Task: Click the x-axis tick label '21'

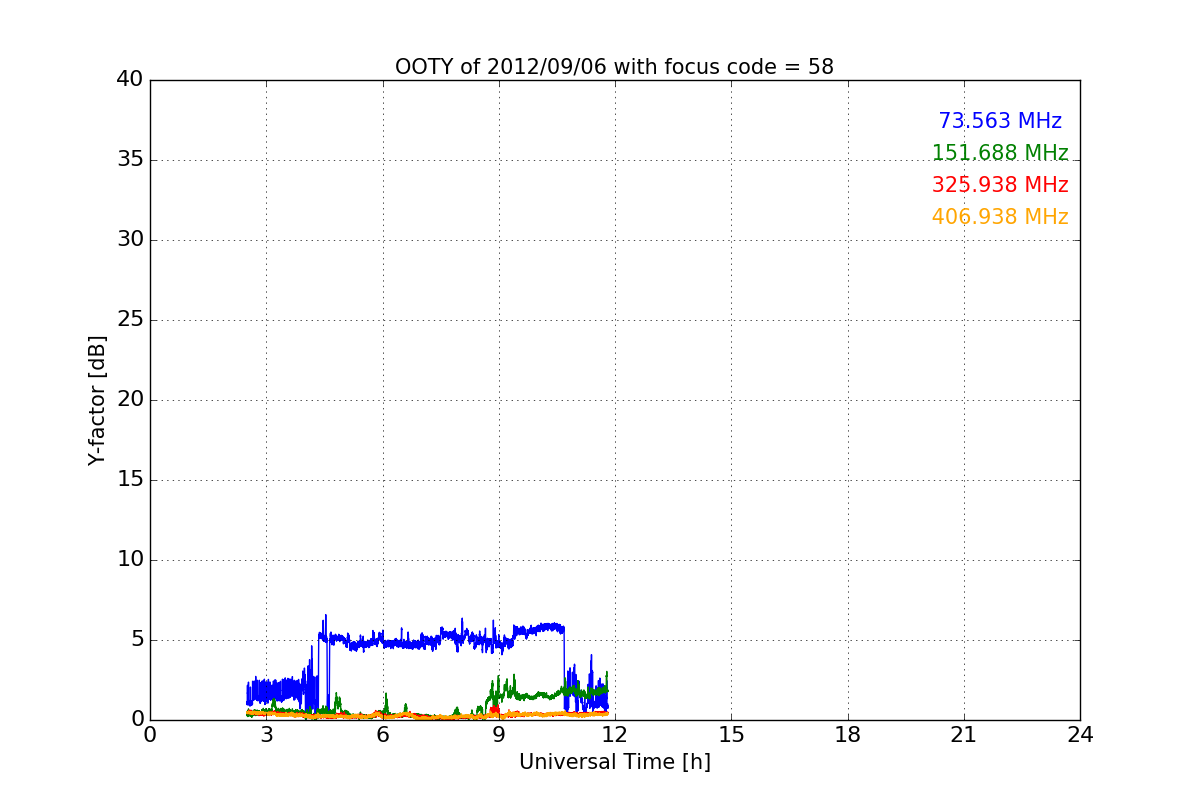Action: (x=964, y=735)
